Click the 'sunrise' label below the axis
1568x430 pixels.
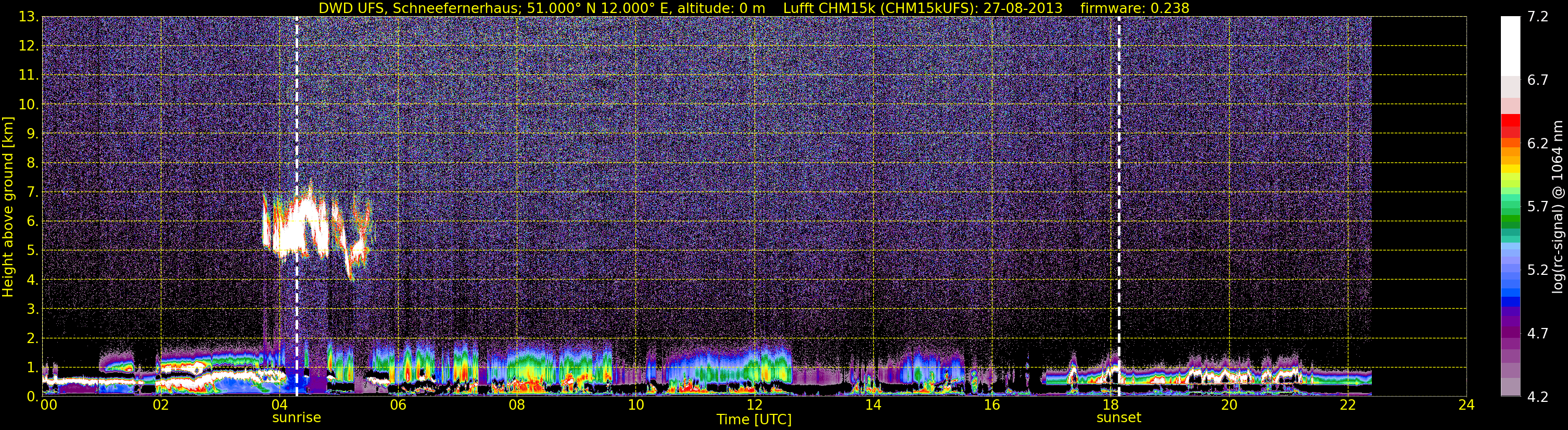[297, 418]
